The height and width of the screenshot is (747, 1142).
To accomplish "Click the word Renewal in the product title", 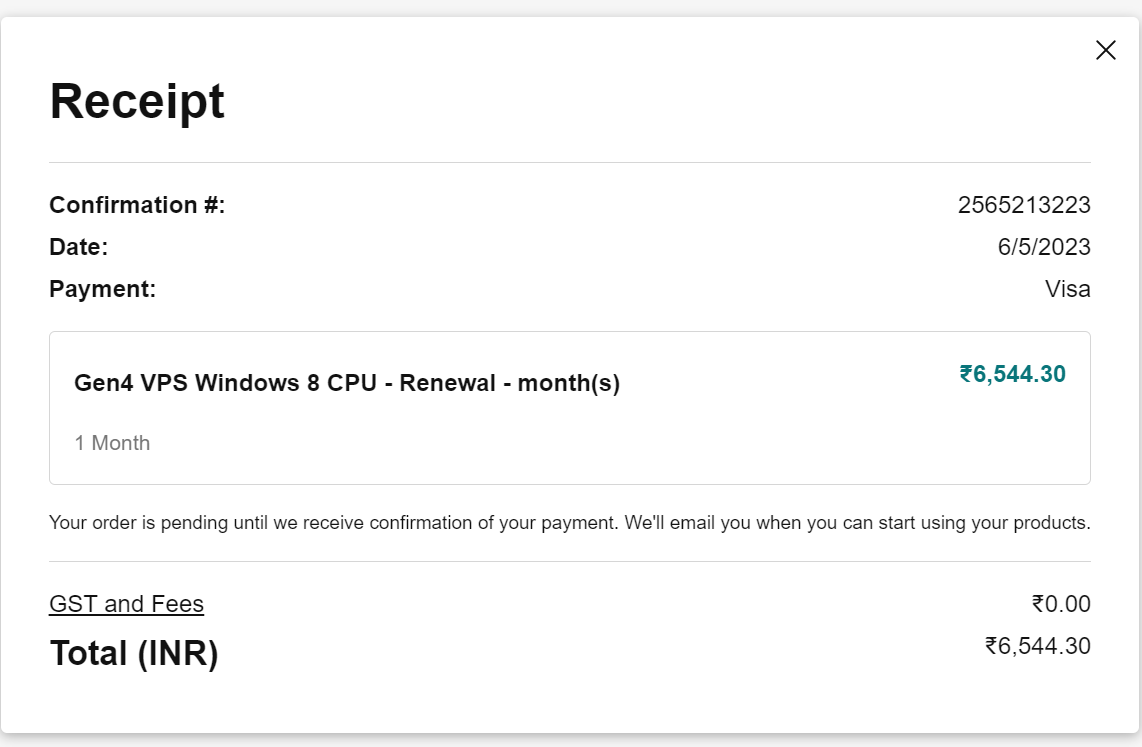I will point(448,383).
